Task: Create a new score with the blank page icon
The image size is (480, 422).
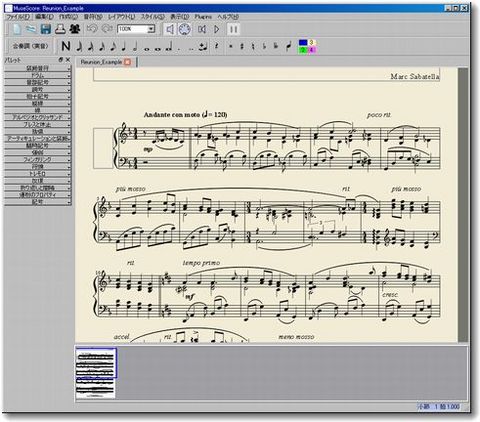Action: tap(17, 29)
